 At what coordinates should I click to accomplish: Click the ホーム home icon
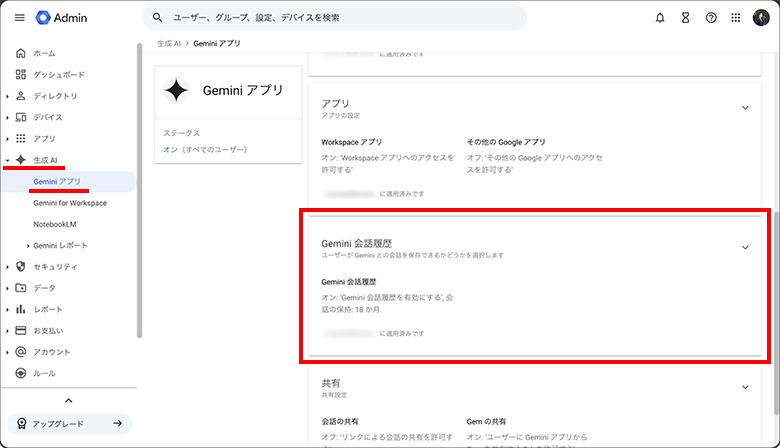click(20, 53)
